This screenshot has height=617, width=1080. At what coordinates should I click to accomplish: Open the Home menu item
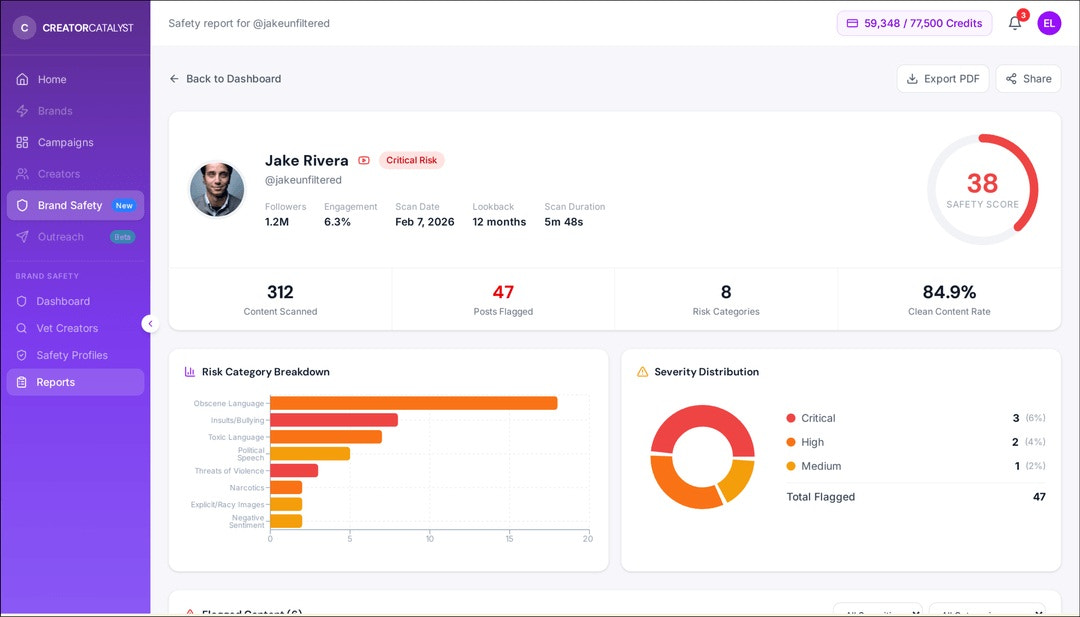[75, 79]
